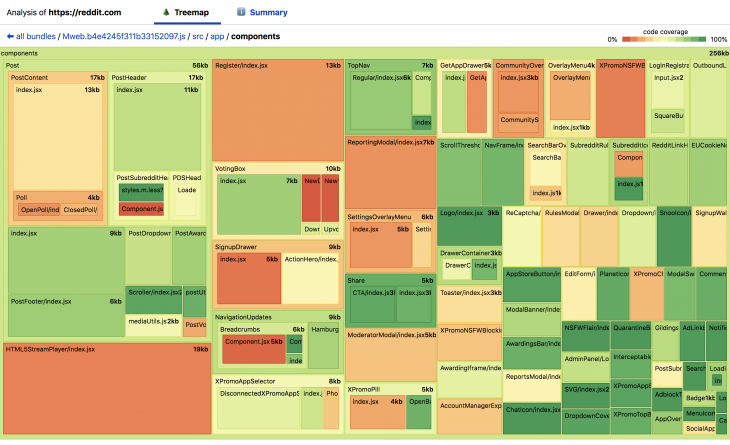Screen dimensions: 730x445
Task: Click the Post 56kb group header
Action: [x=107, y=66]
